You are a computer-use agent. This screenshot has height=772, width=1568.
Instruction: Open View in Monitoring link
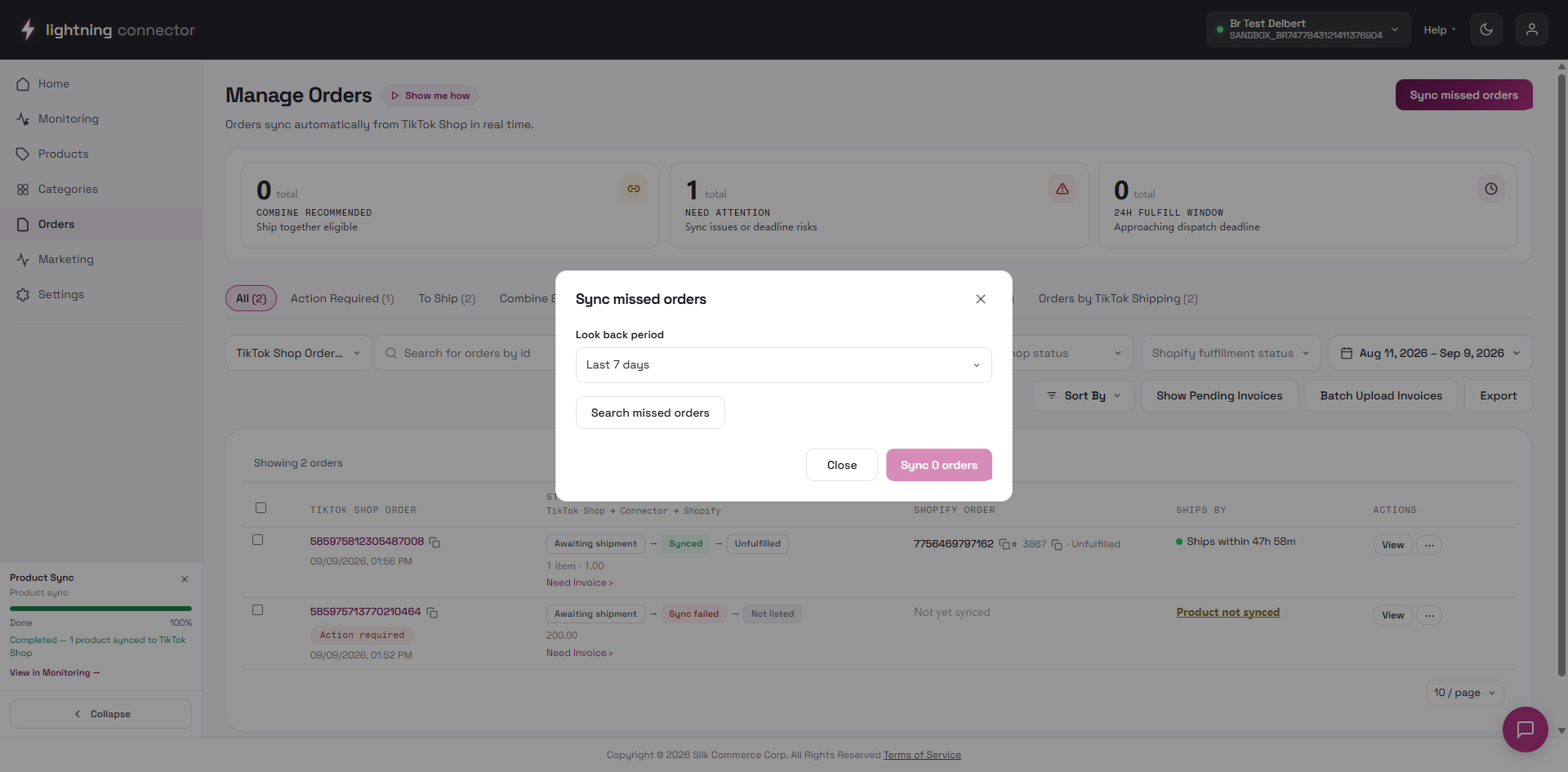click(55, 673)
